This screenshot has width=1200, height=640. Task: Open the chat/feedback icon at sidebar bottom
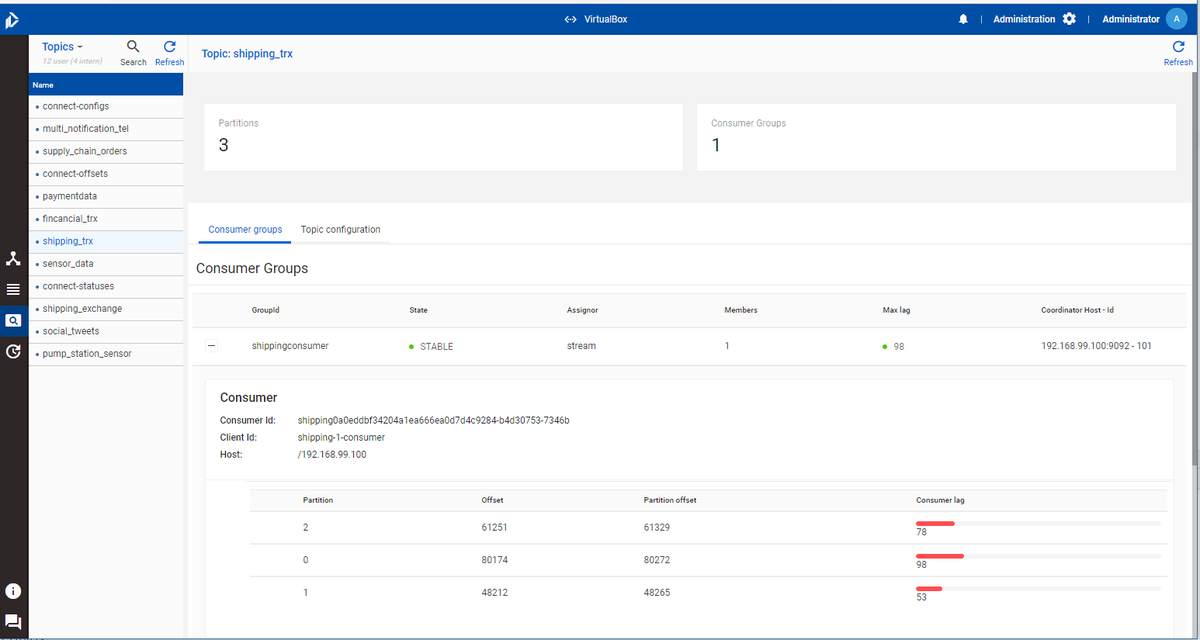point(13,621)
